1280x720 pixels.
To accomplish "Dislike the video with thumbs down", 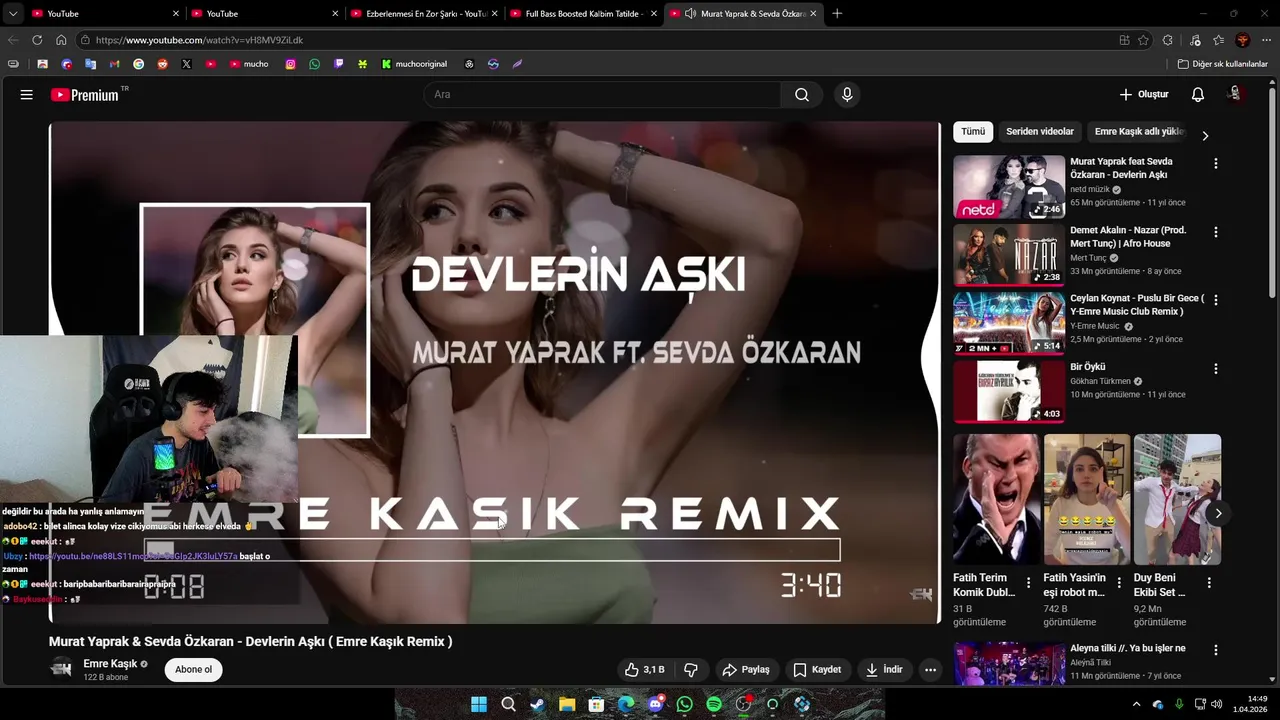I will [691, 670].
